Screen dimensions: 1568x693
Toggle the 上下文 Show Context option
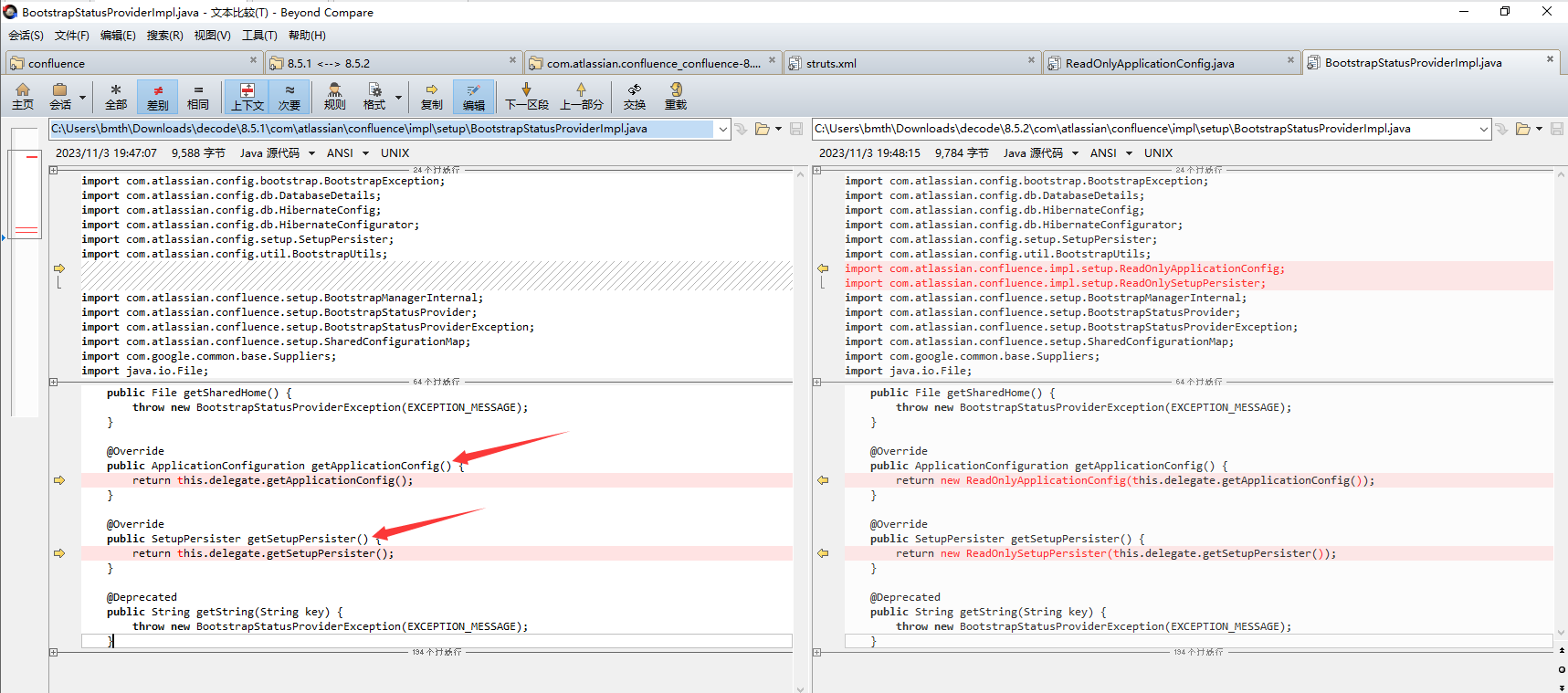point(247,96)
